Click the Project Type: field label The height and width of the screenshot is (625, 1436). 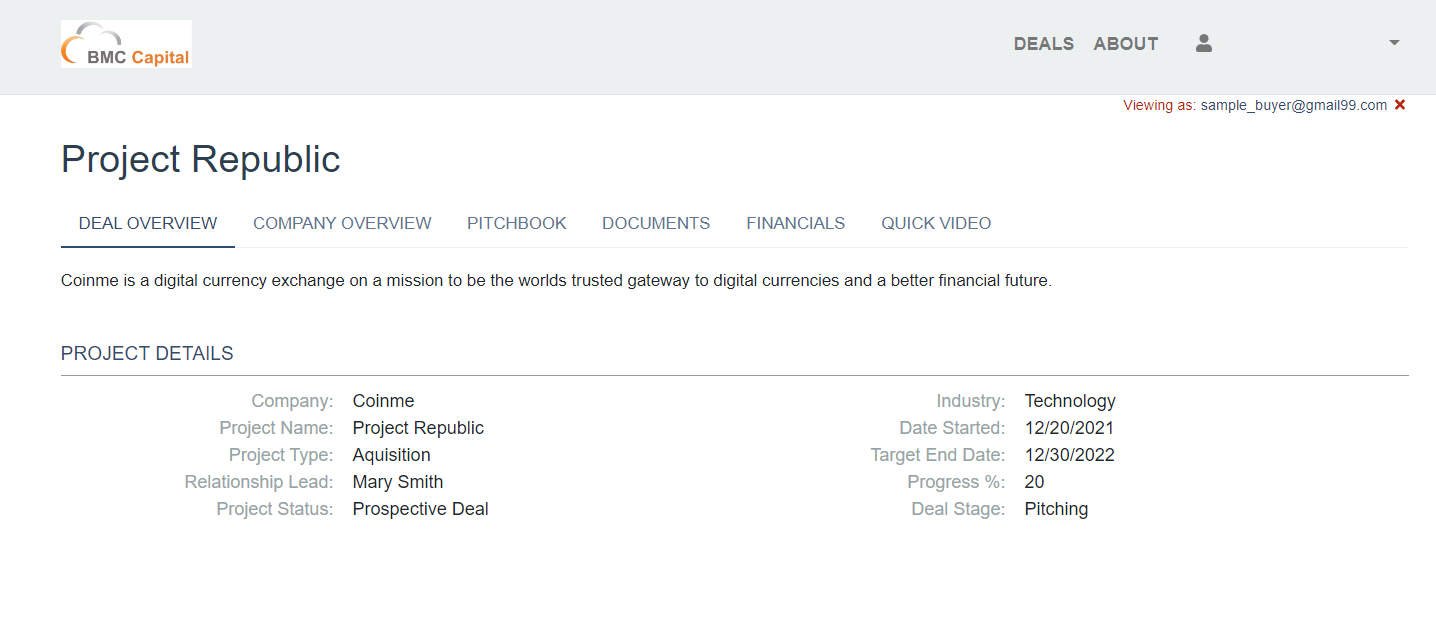(x=281, y=455)
